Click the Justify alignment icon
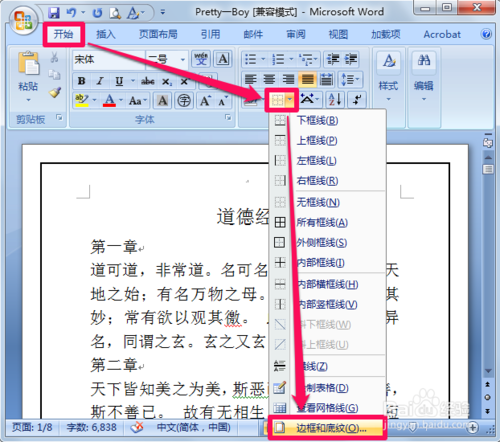Image resolution: width=500 pixels, height=442 pixels. (307, 79)
